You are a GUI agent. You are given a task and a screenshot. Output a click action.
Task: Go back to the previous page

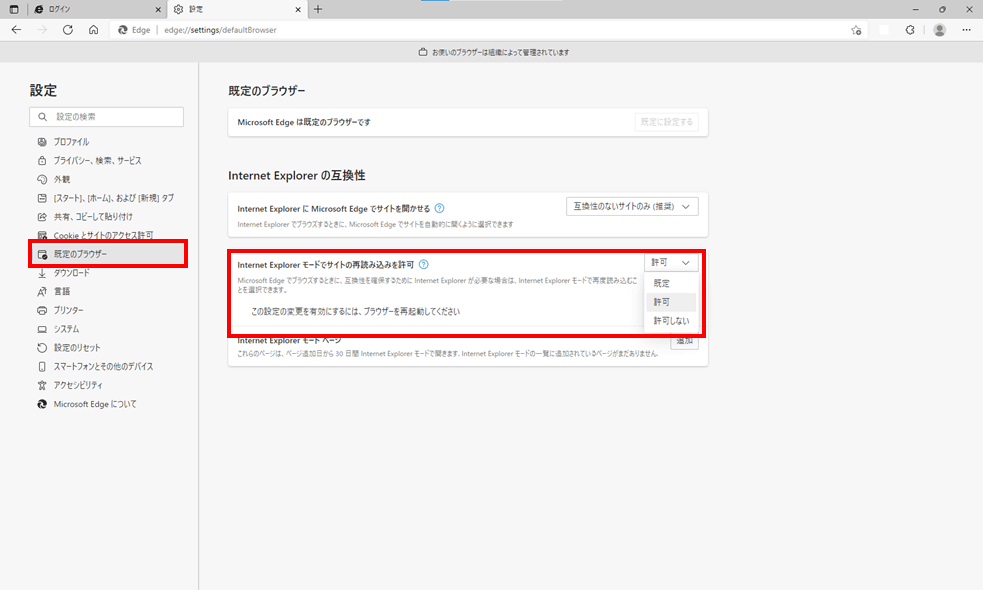(x=16, y=29)
